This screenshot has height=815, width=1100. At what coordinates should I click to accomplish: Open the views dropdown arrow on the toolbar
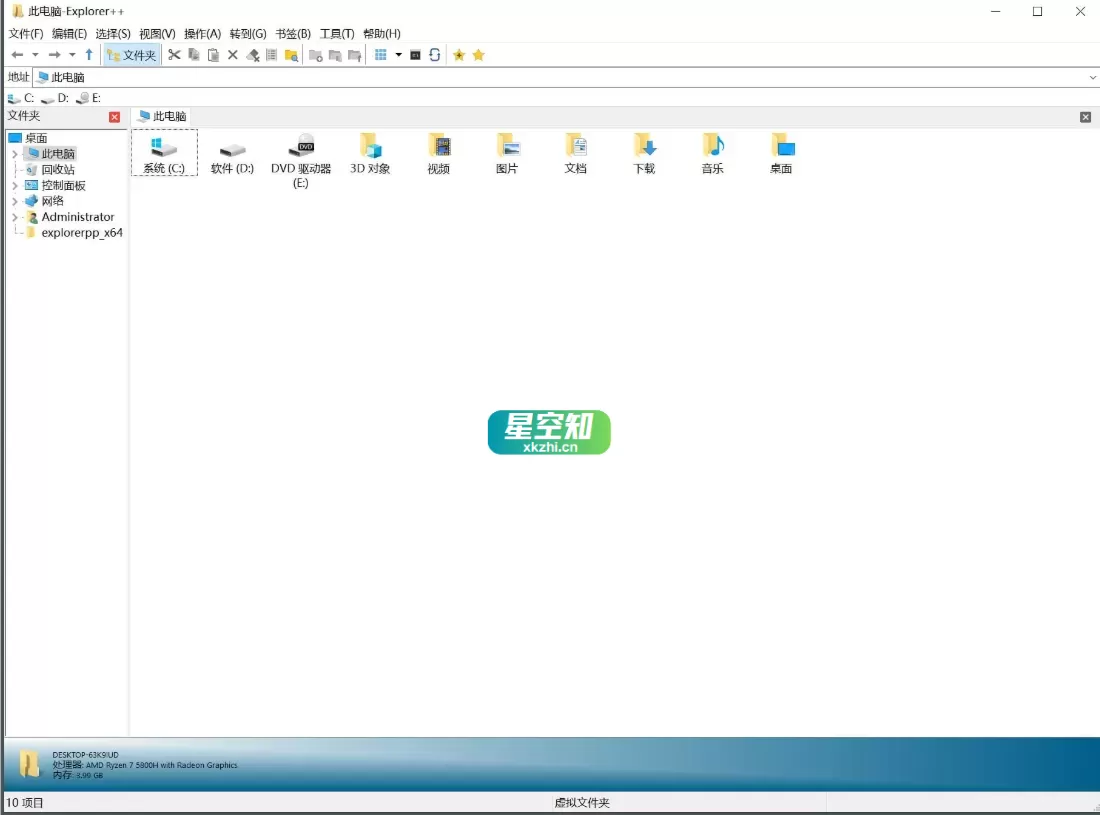coord(398,55)
